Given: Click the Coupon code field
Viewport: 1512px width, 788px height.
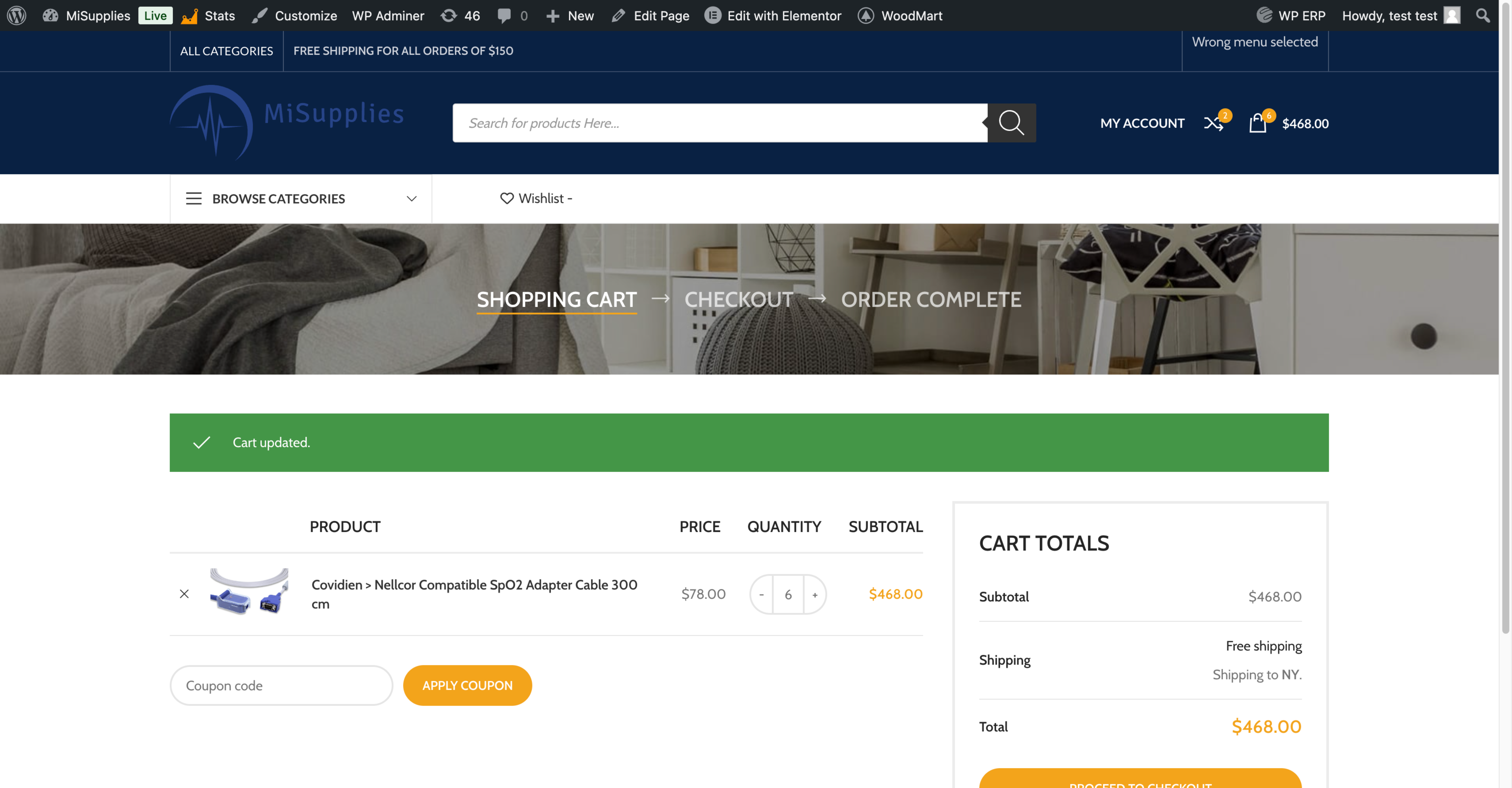Looking at the screenshot, I should (281, 685).
